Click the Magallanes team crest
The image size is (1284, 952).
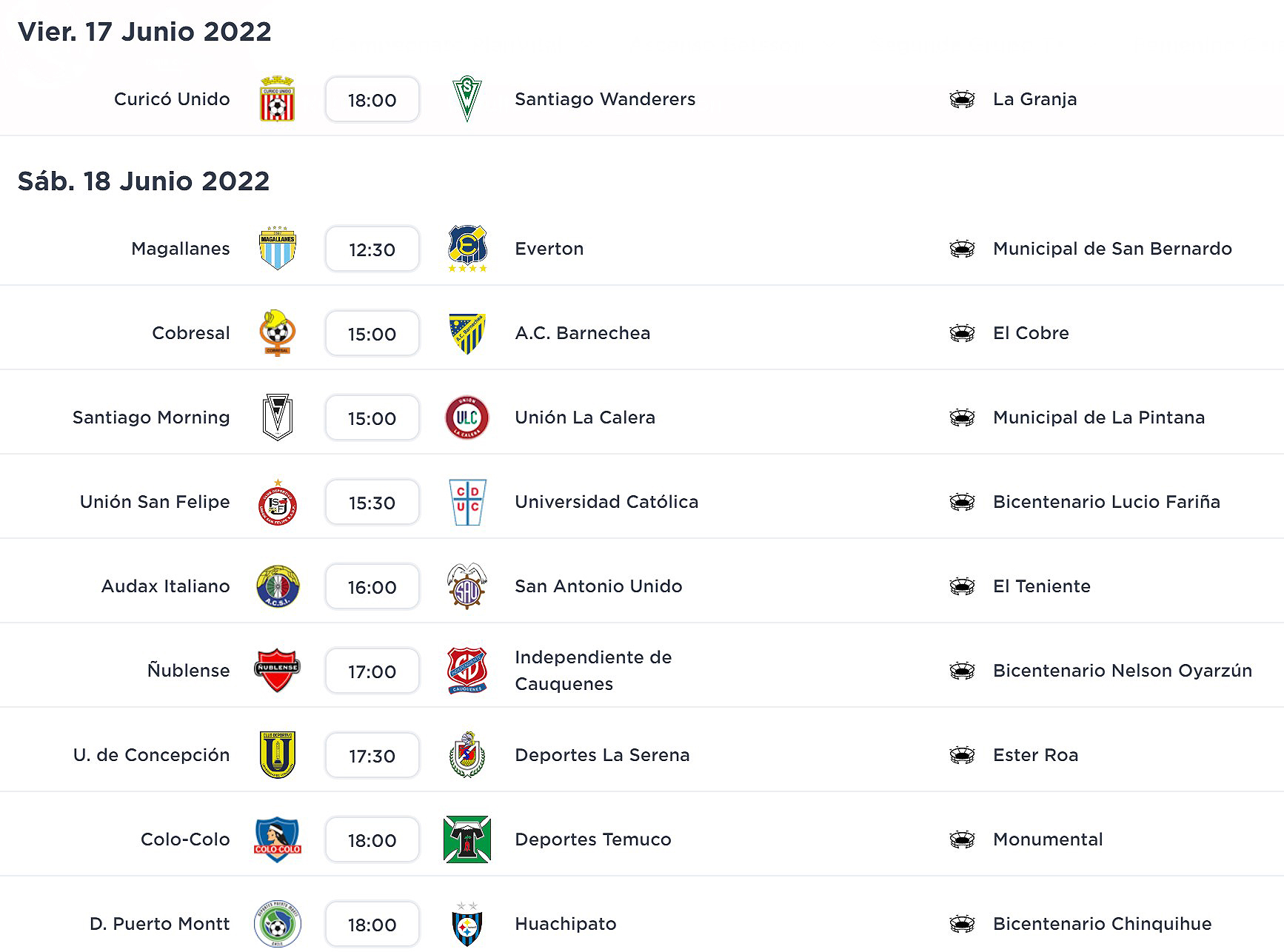[277, 249]
